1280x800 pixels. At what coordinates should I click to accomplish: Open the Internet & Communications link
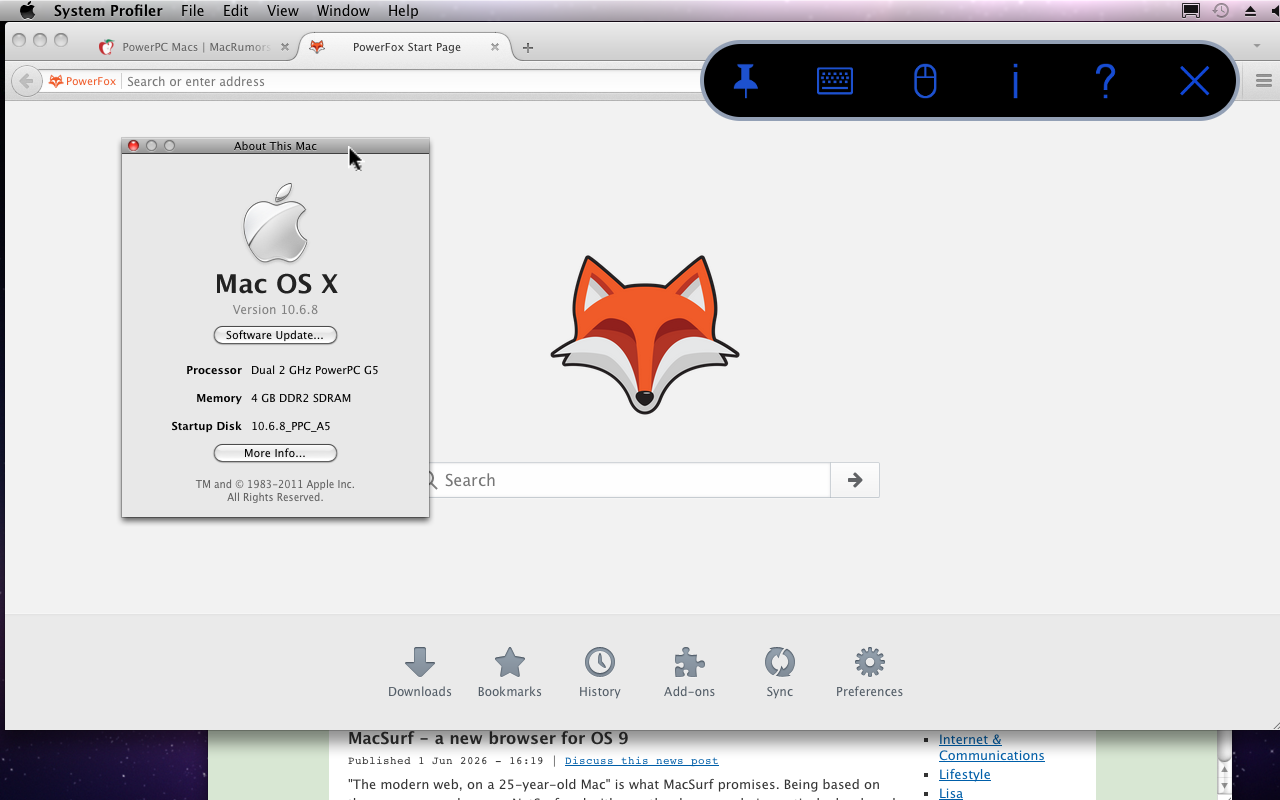[x=991, y=748]
